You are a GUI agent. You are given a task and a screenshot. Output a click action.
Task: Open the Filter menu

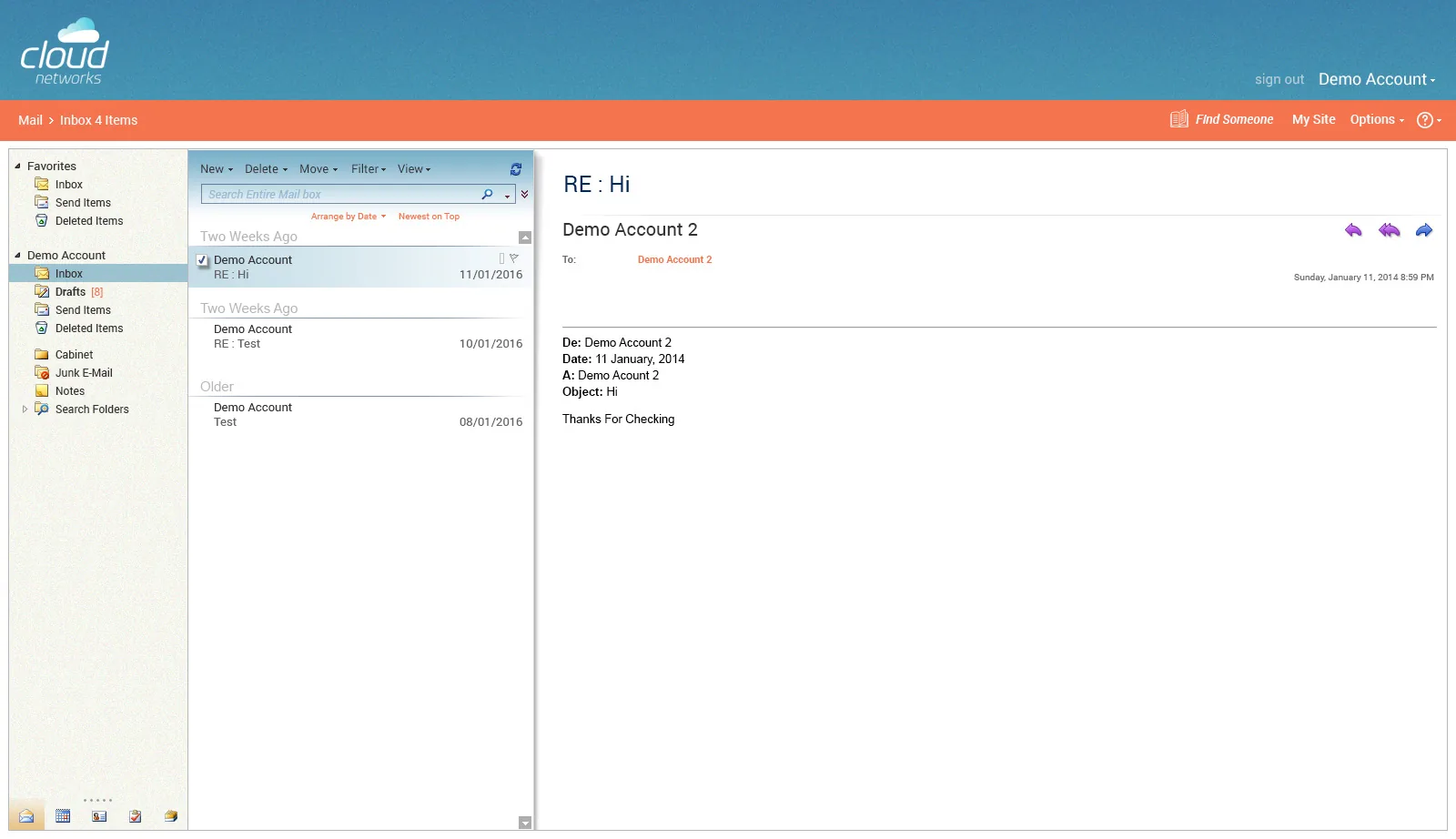click(369, 169)
